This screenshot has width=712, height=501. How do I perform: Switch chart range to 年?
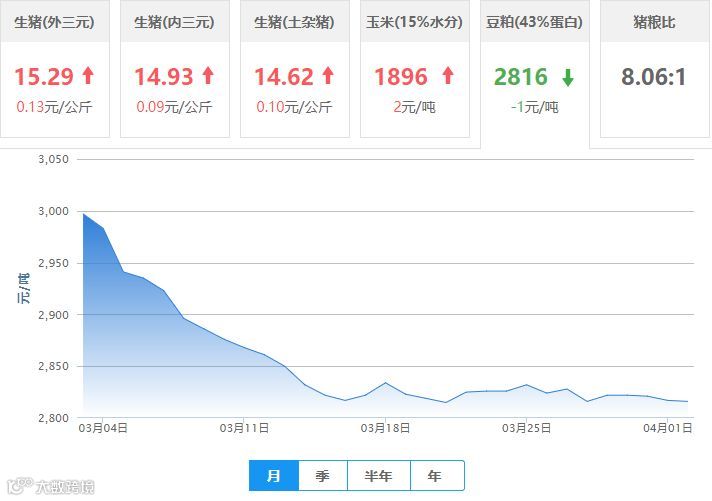pyautogui.click(x=437, y=476)
